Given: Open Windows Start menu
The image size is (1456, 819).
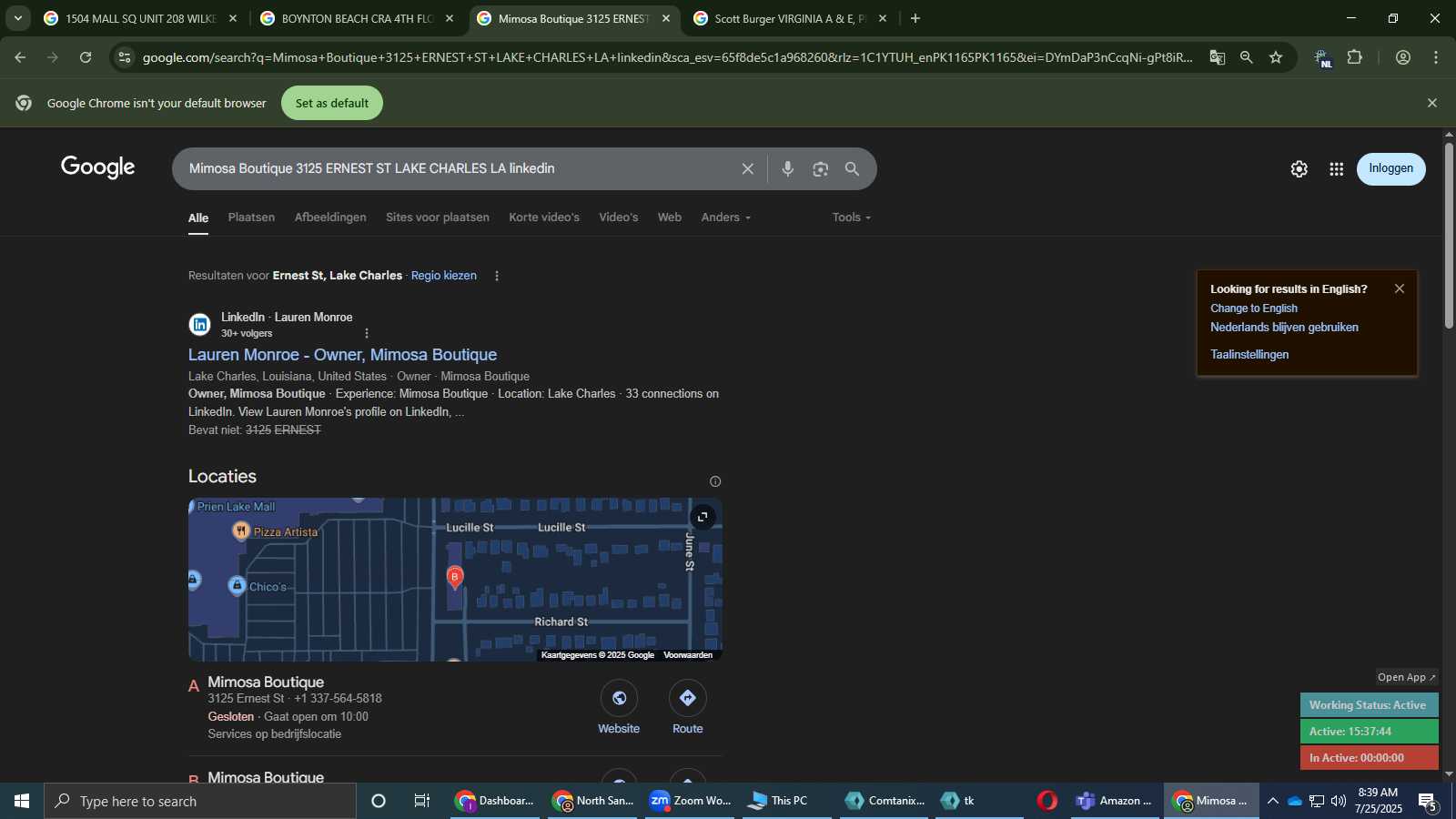Looking at the screenshot, I should point(22,801).
